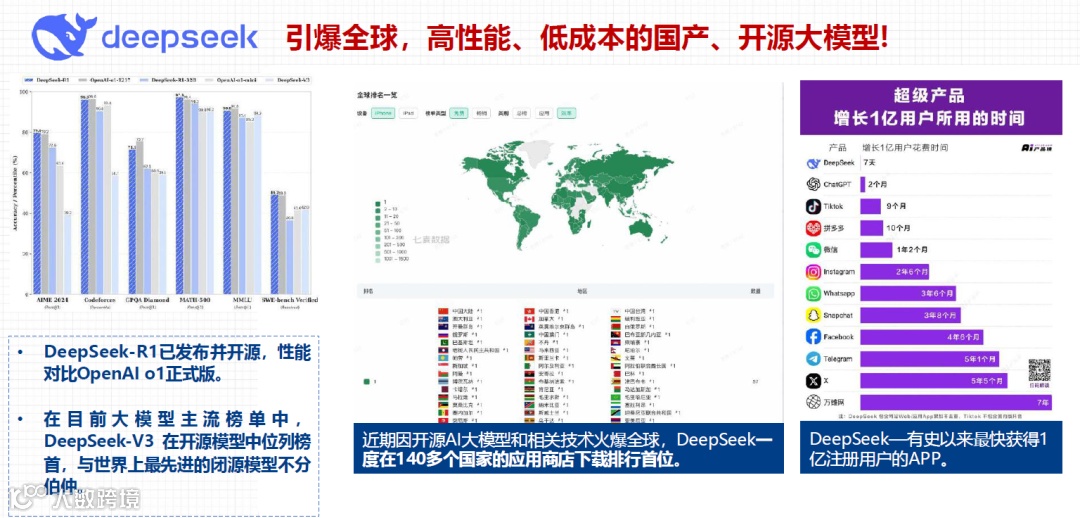The height and width of the screenshot is (518, 1080).
Task: Select the Instagram app icon
Action: (x=813, y=271)
